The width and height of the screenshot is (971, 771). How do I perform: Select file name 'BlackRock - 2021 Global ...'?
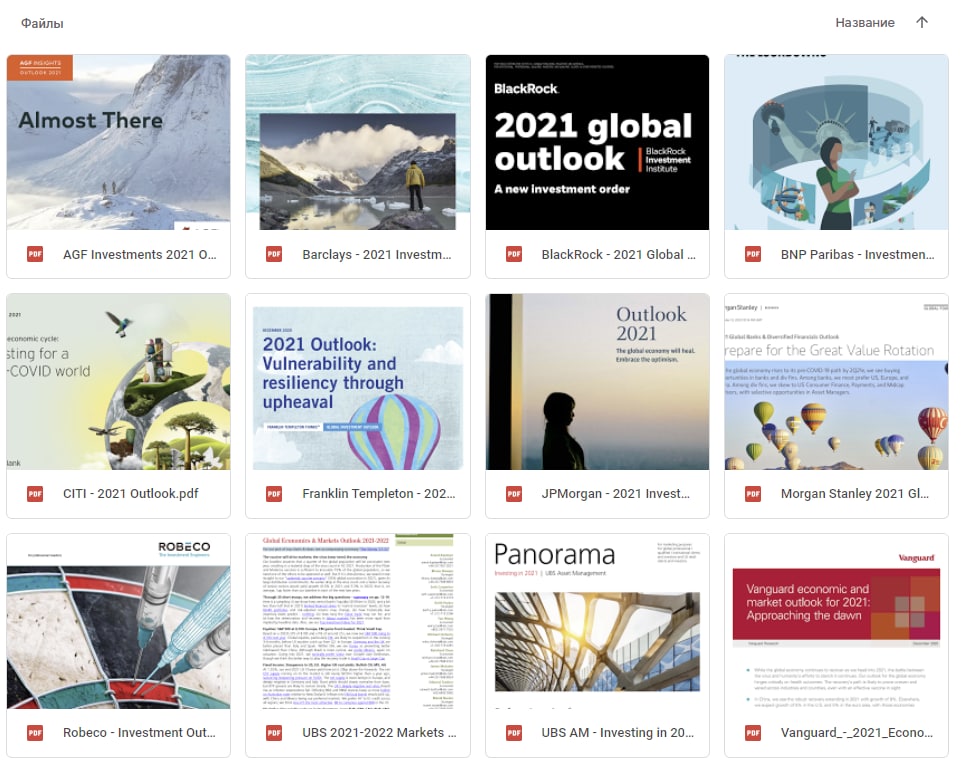click(619, 255)
